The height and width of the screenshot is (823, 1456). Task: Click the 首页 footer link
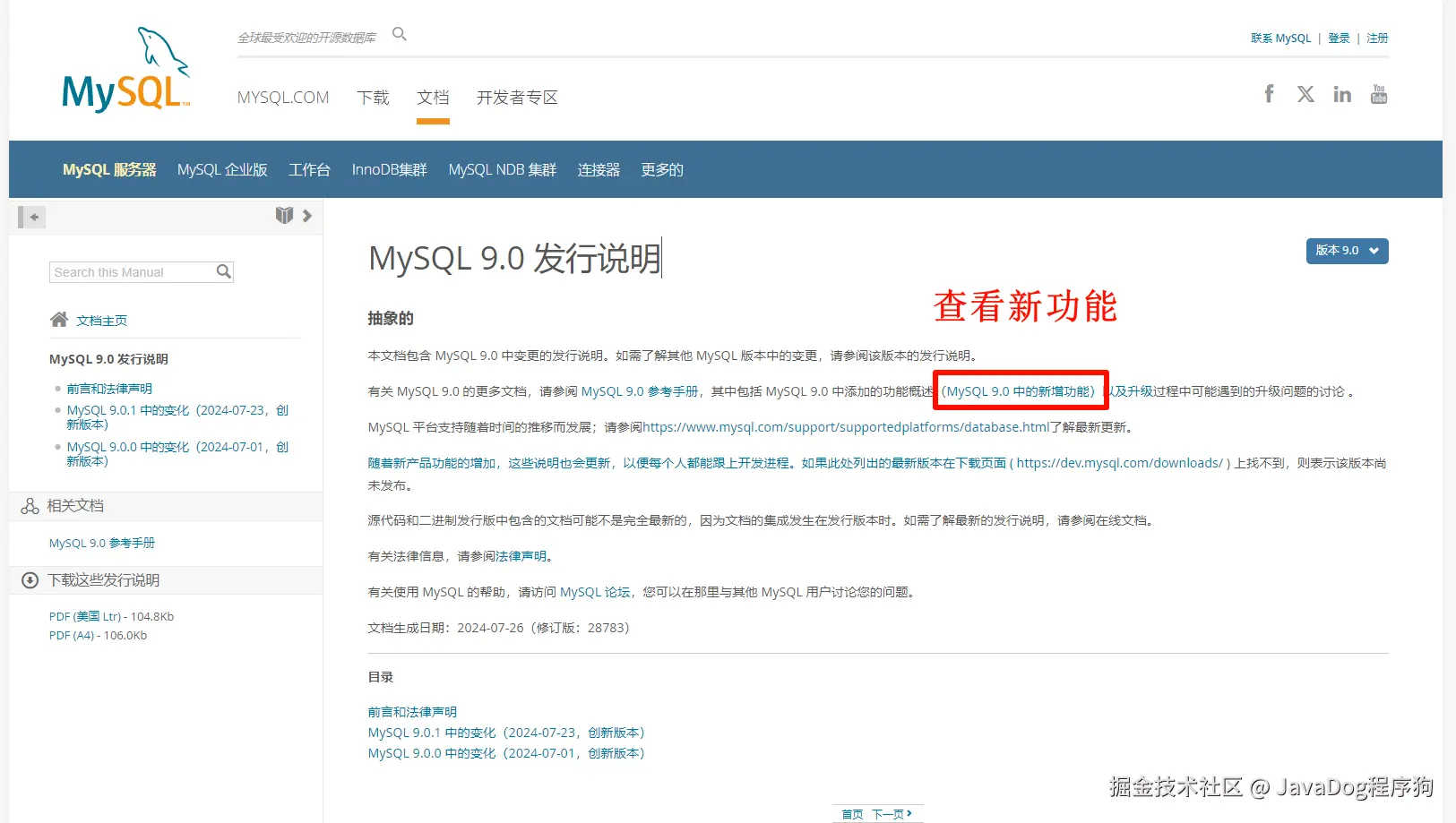[x=852, y=814]
